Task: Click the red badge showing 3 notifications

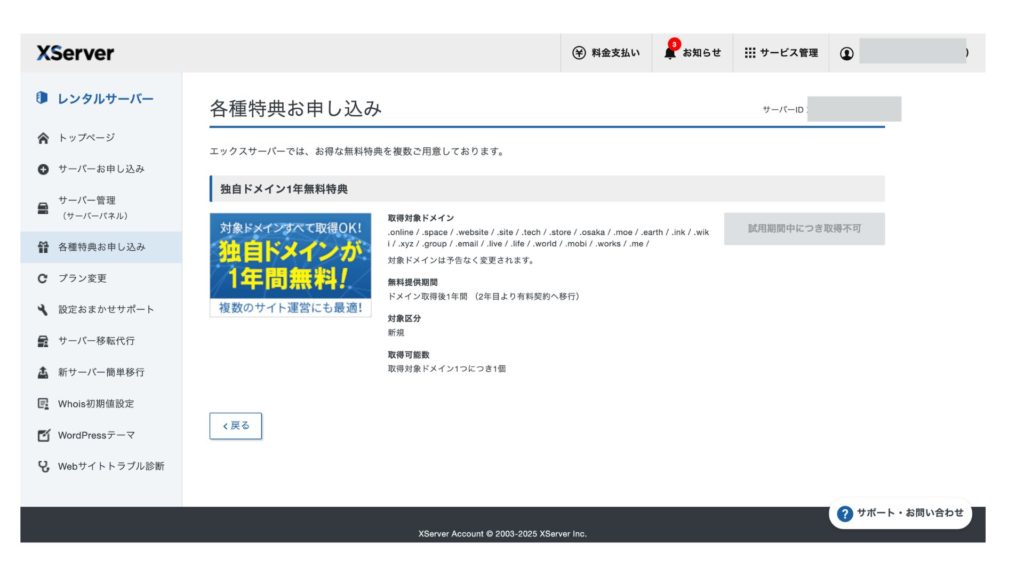Action: (x=673, y=44)
